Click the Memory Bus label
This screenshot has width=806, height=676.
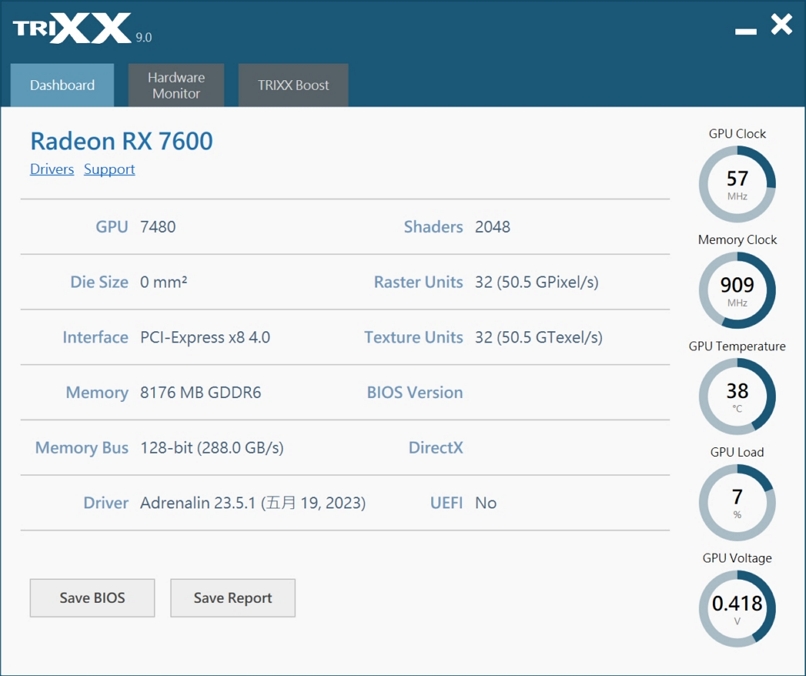pos(82,448)
